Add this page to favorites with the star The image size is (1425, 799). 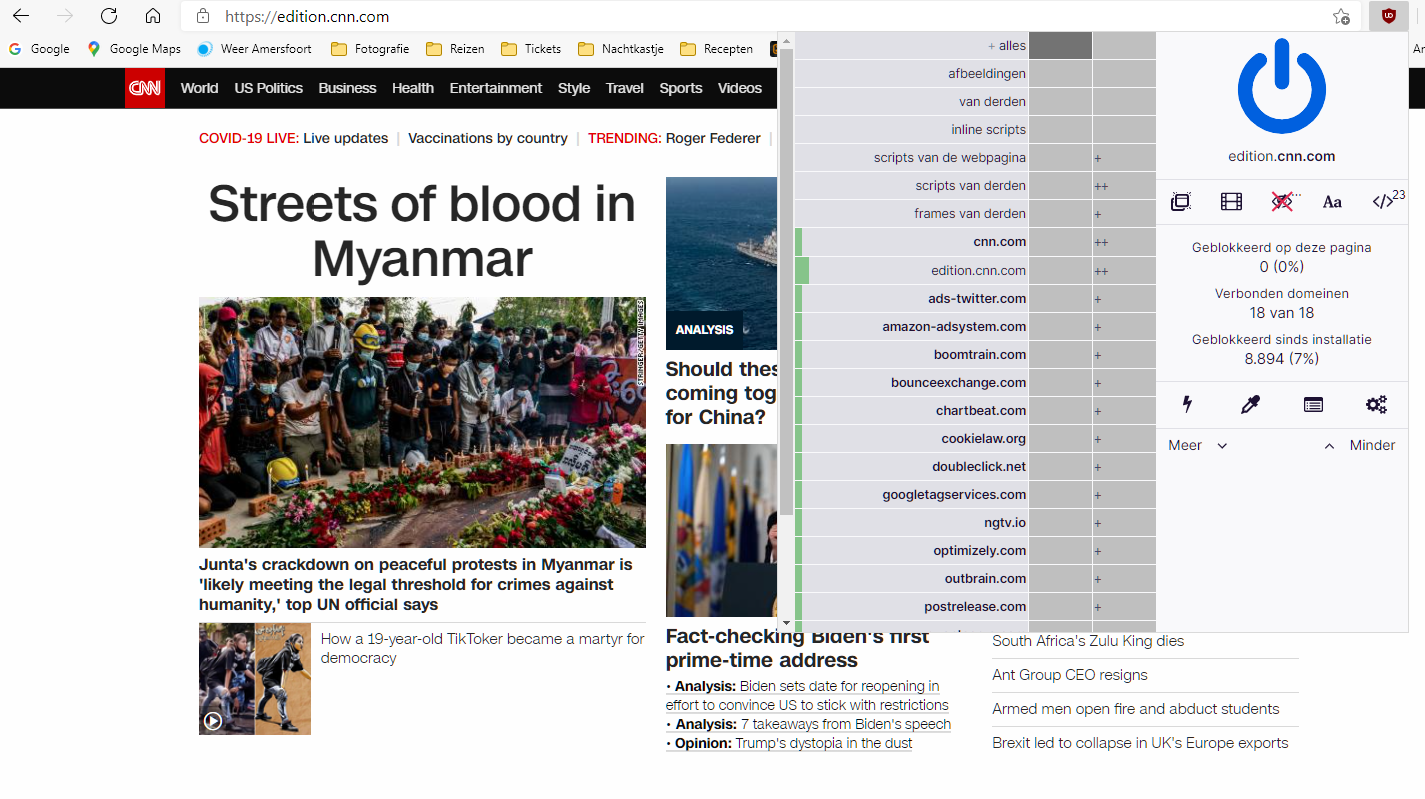tap(1341, 16)
